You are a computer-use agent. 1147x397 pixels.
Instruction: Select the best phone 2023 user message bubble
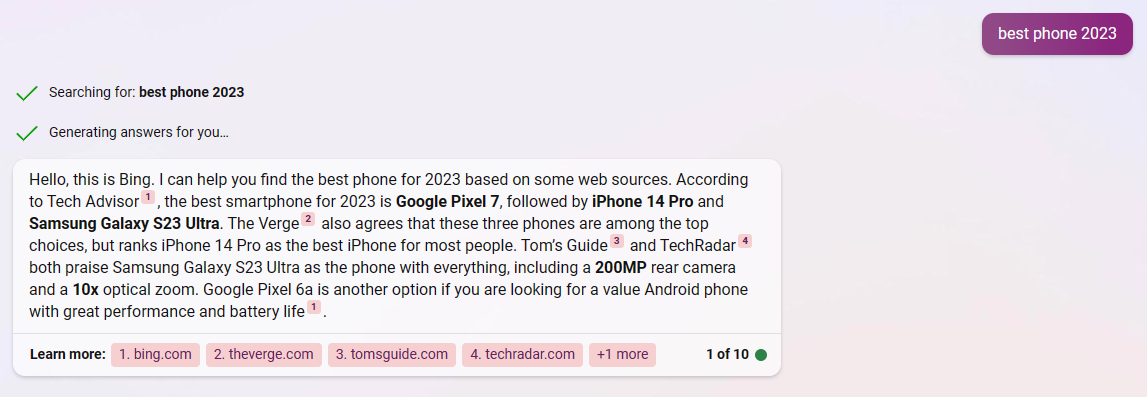pos(1057,34)
